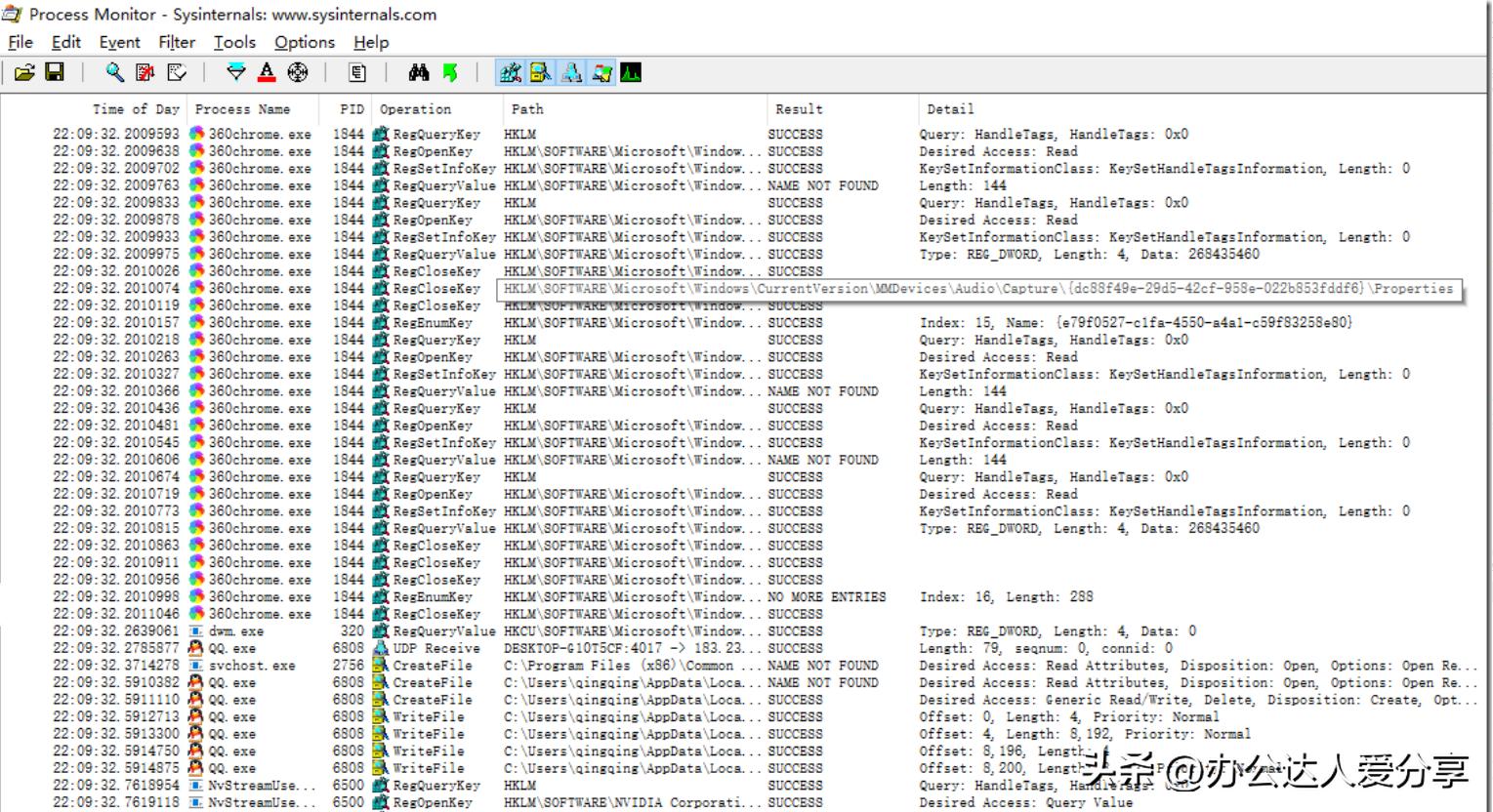Toggle capture with the magnifier icon

coord(115,73)
